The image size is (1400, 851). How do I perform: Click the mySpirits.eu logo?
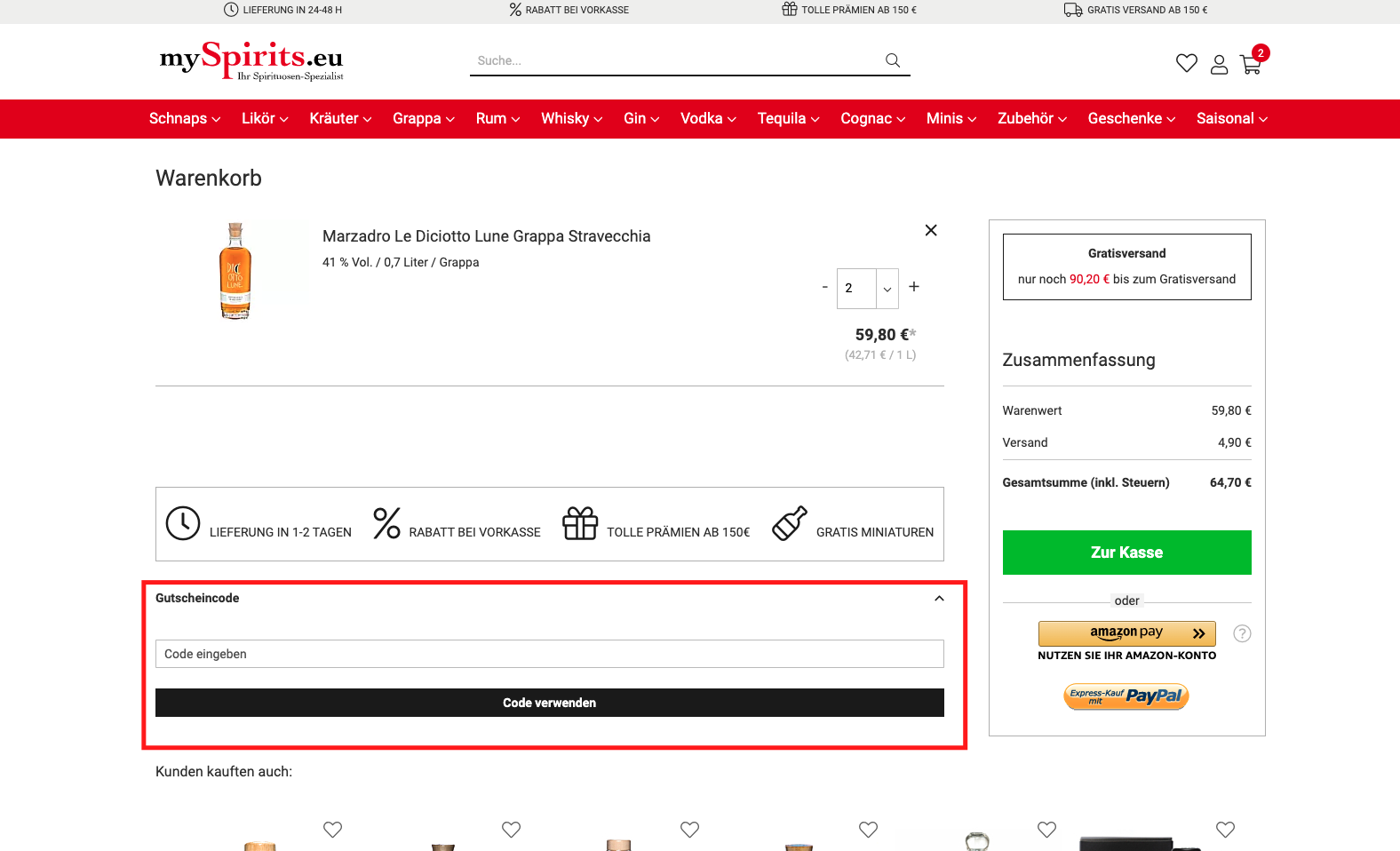251,60
